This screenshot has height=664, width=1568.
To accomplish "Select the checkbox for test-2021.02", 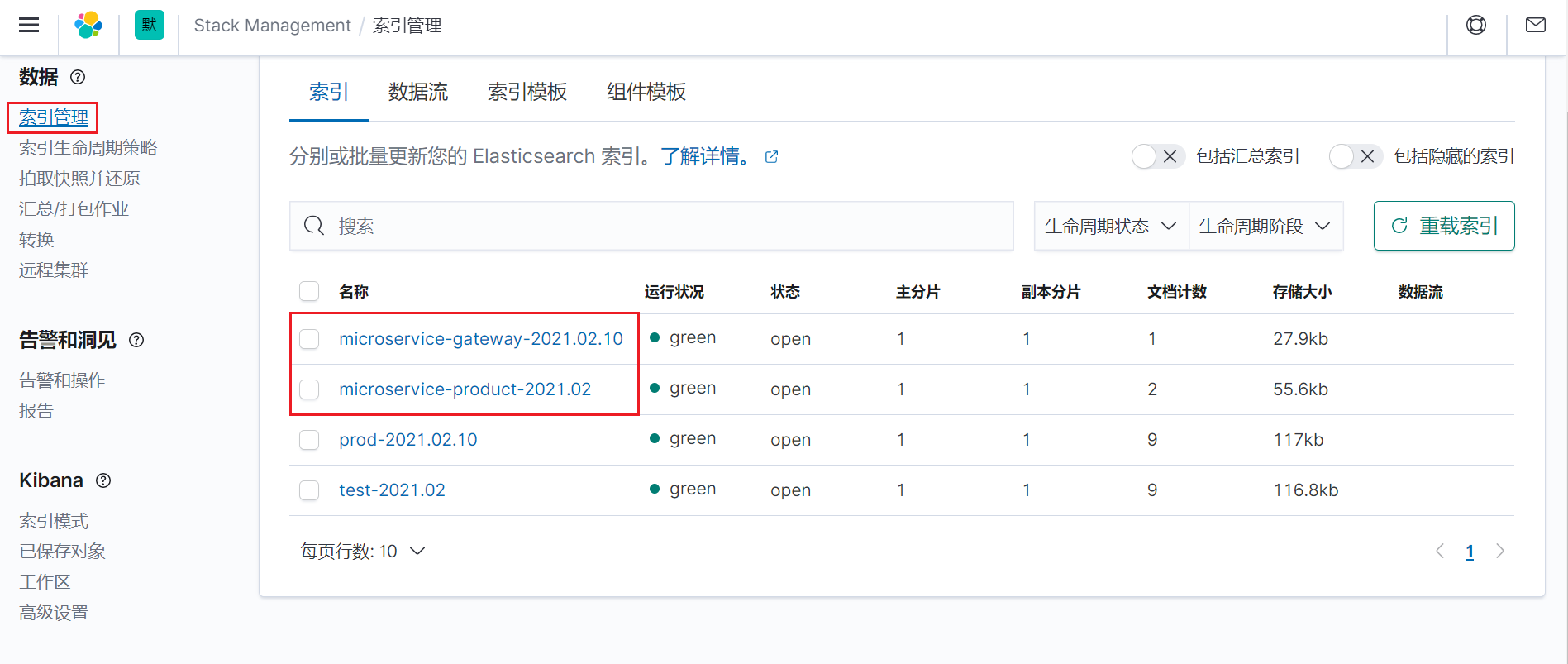I will (x=309, y=490).
